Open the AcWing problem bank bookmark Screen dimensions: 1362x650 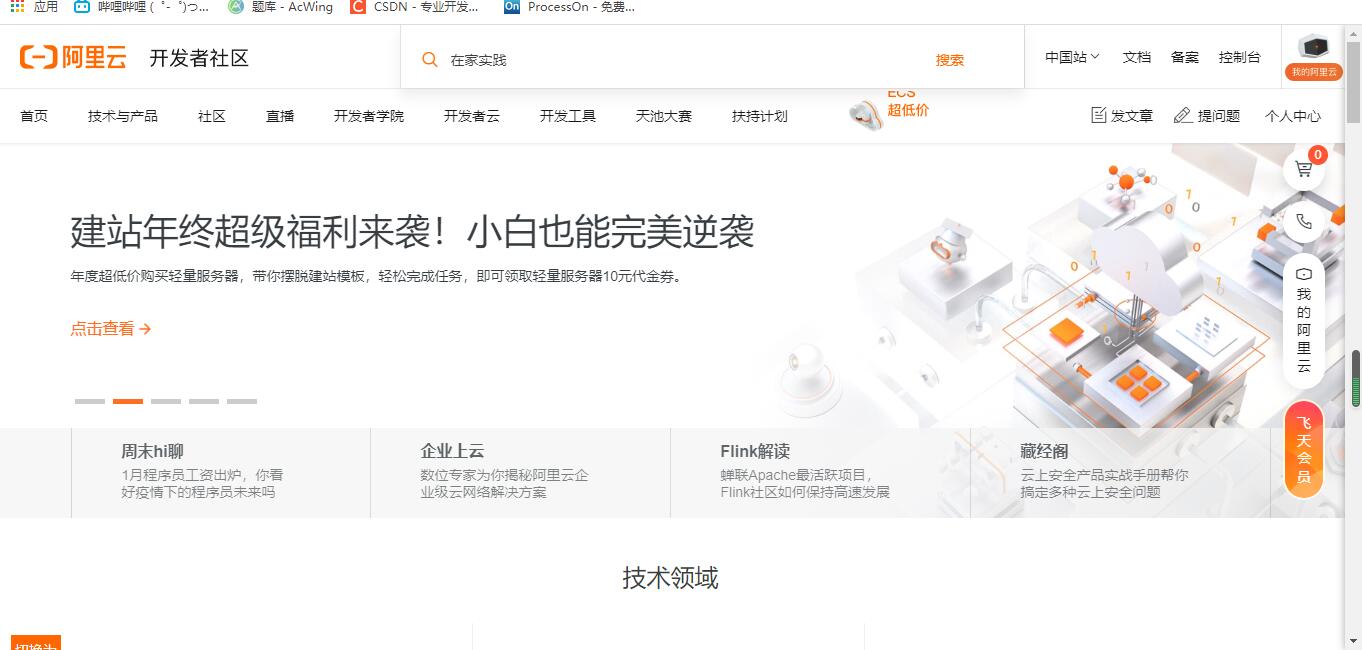(280, 6)
